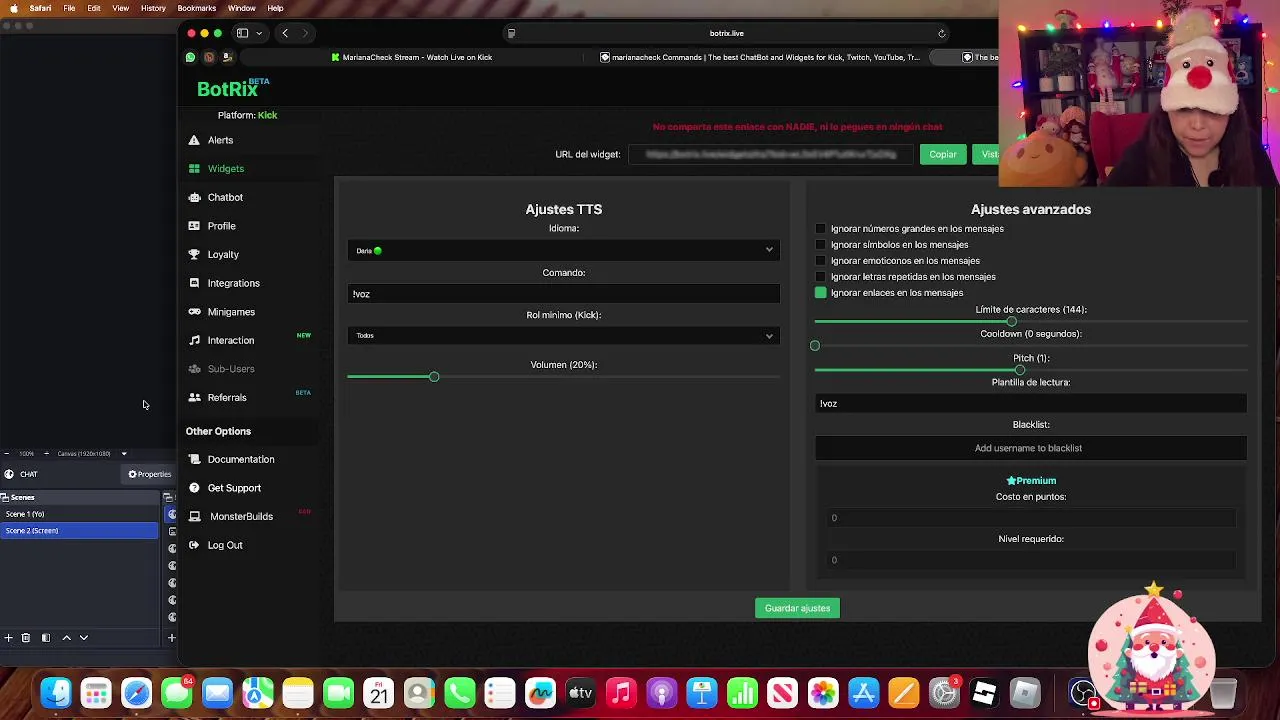
Task: Adjust the Pitch slider handle
Action: (1019, 370)
